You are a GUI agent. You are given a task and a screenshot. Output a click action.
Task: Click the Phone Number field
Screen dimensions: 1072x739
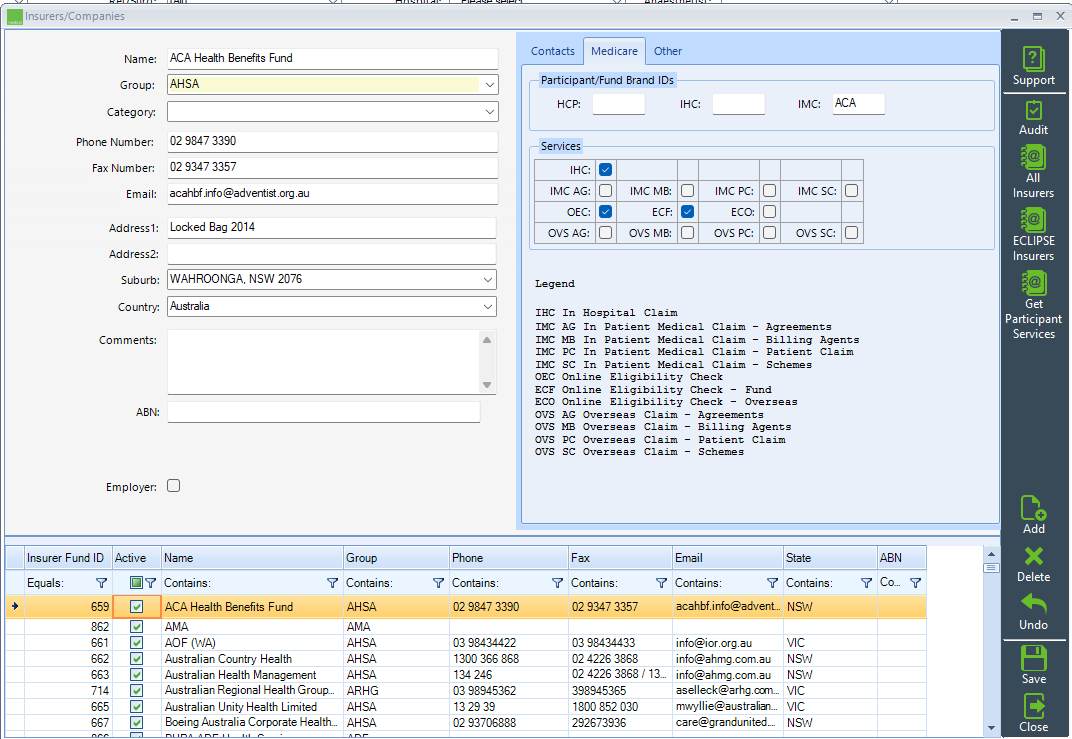tap(332, 142)
